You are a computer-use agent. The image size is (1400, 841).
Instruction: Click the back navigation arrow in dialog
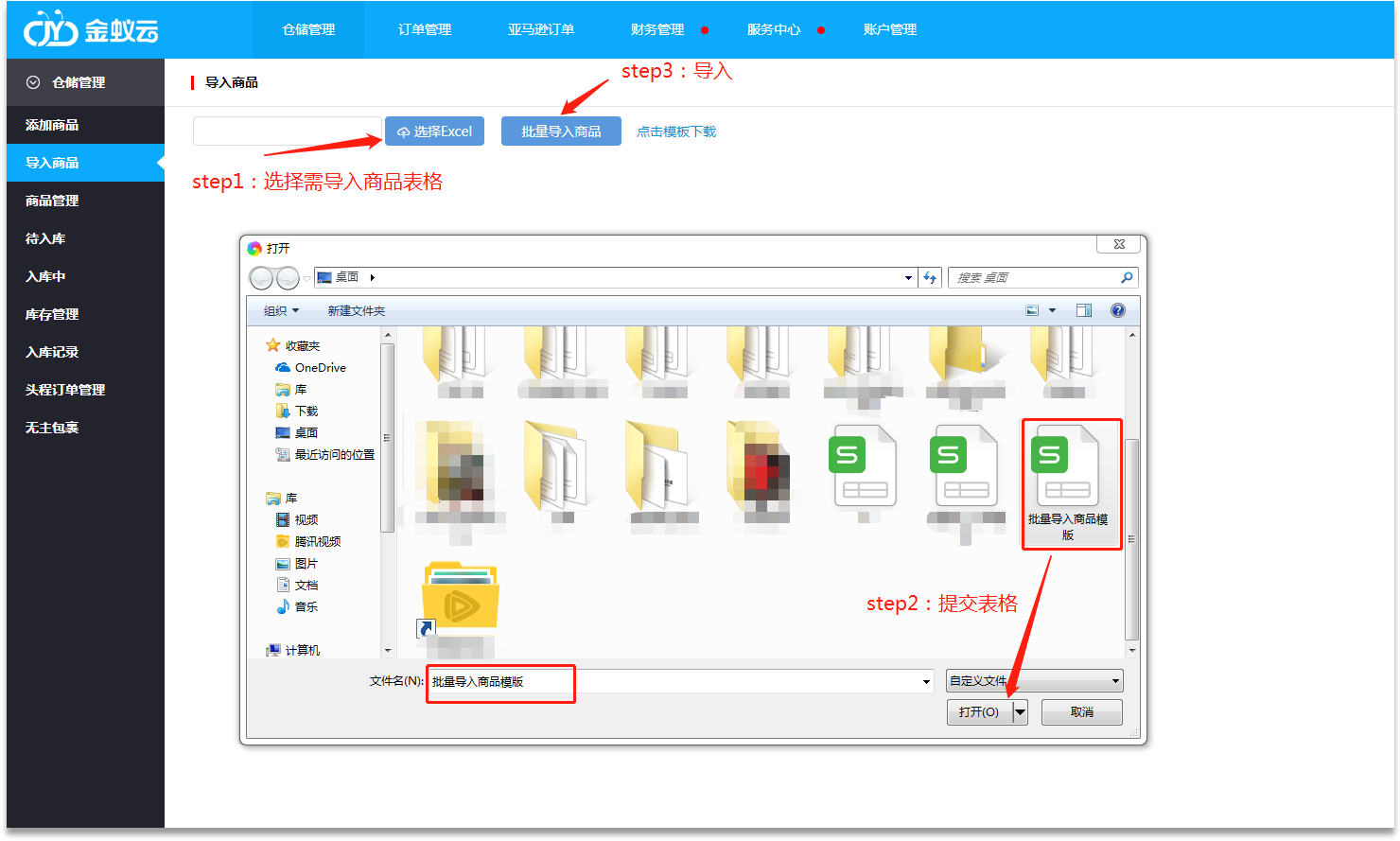(x=261, y=277)
